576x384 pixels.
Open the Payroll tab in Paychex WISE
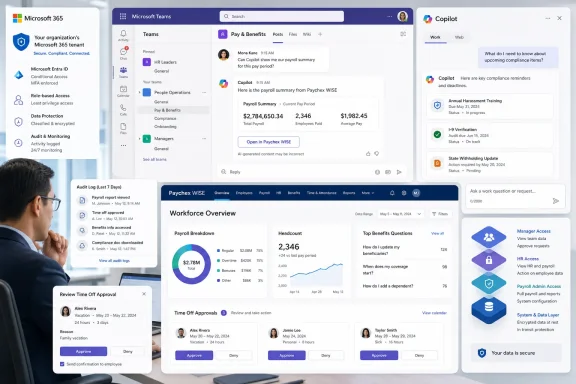[264, 193]
